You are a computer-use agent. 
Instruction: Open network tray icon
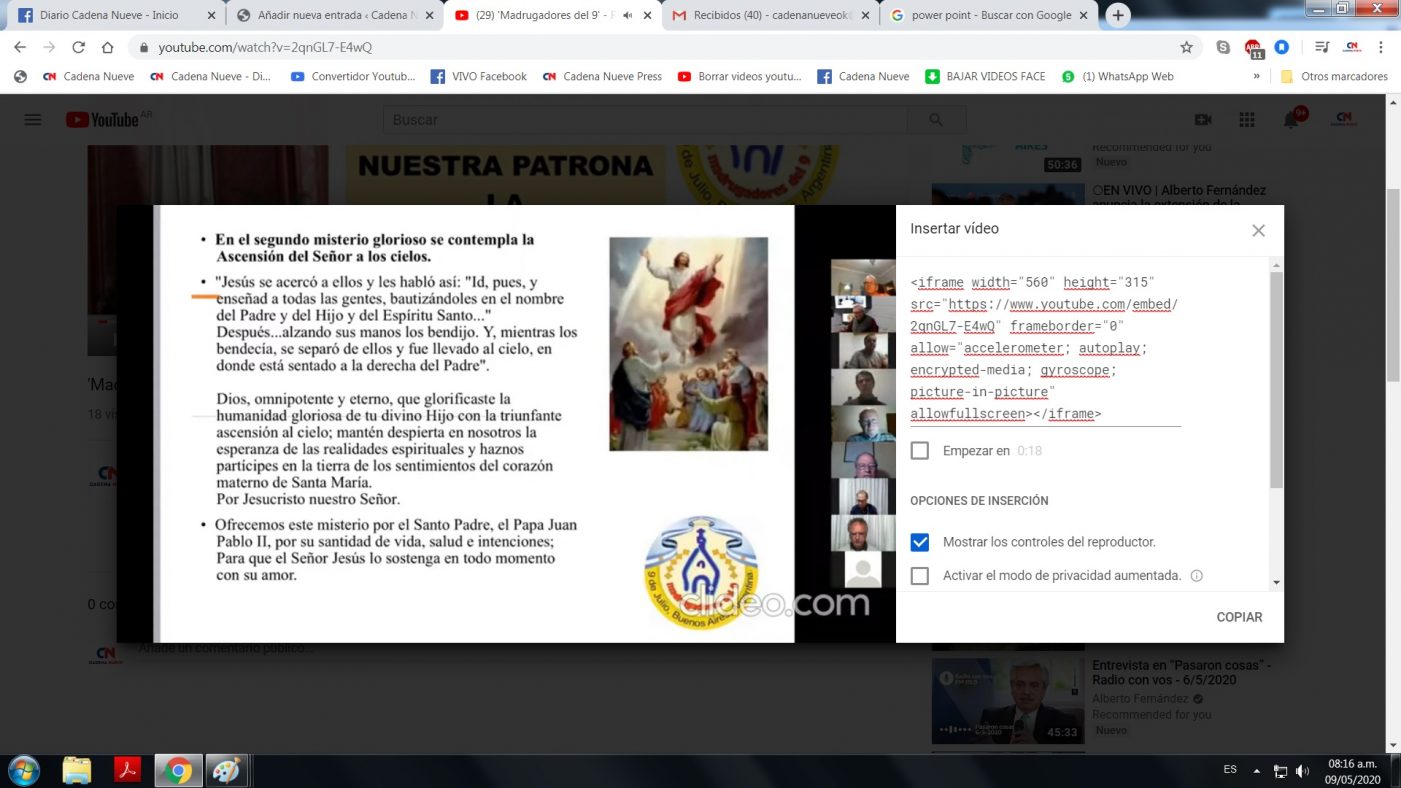tap(1280, 771)
